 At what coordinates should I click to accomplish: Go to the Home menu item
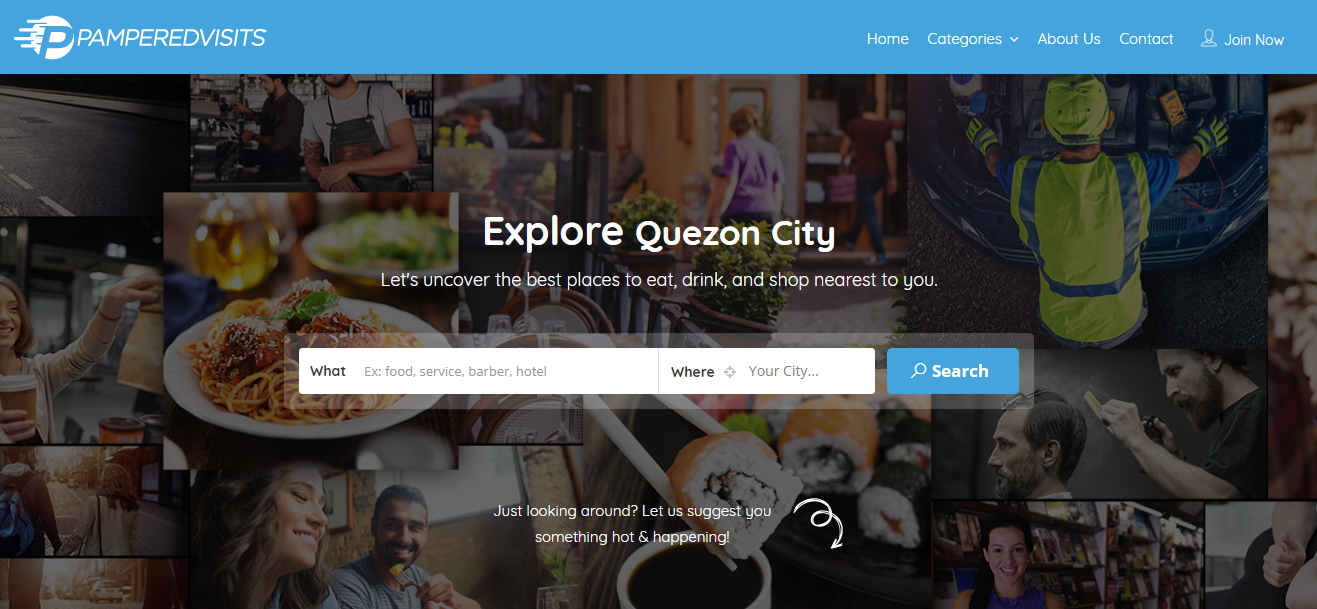coord(888,39)
